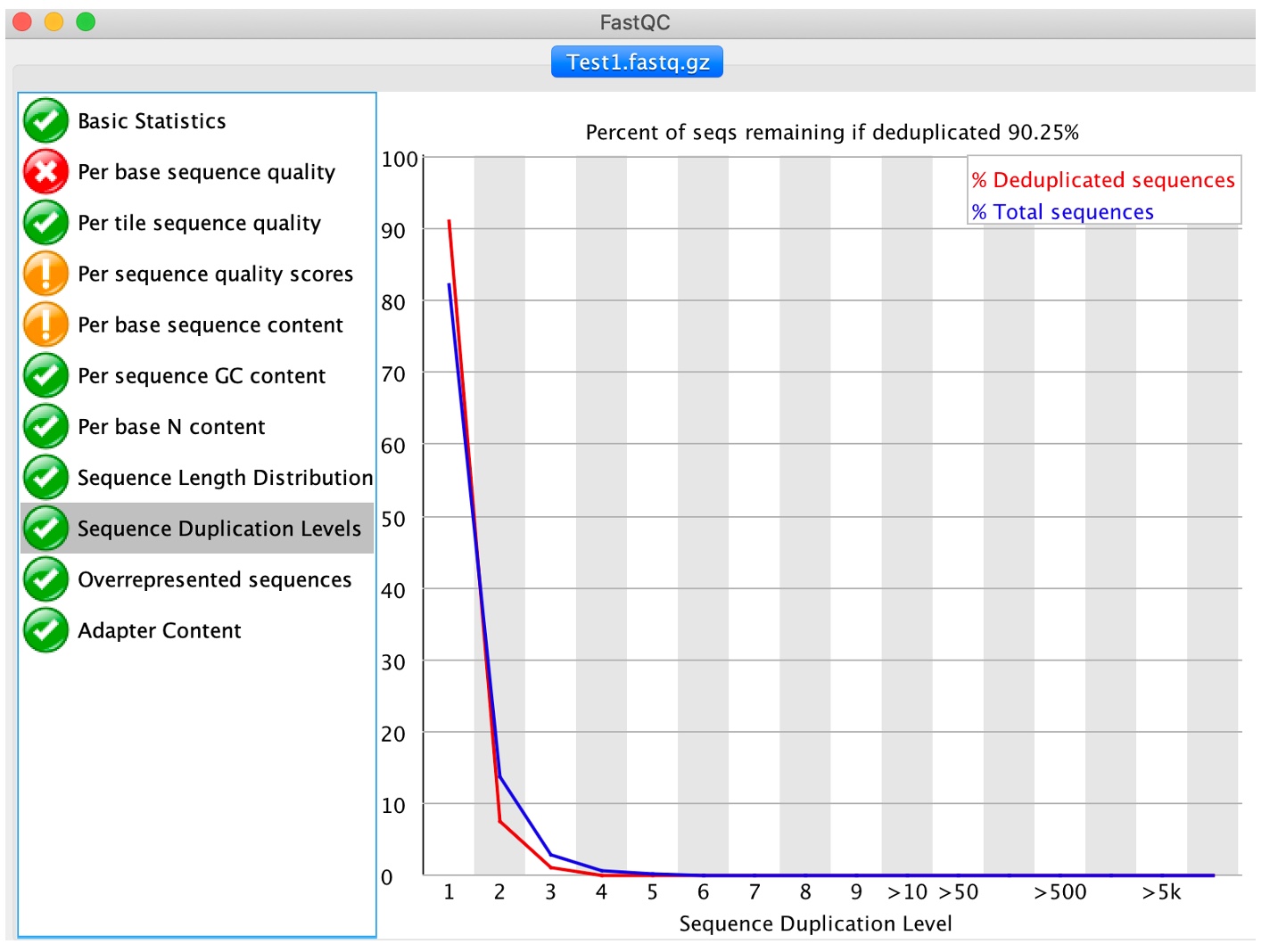This screenshot has height=952, width=1278.
Task: Click the green check icon for Per tile sequence quality
Action: click(x=45, y=223)
